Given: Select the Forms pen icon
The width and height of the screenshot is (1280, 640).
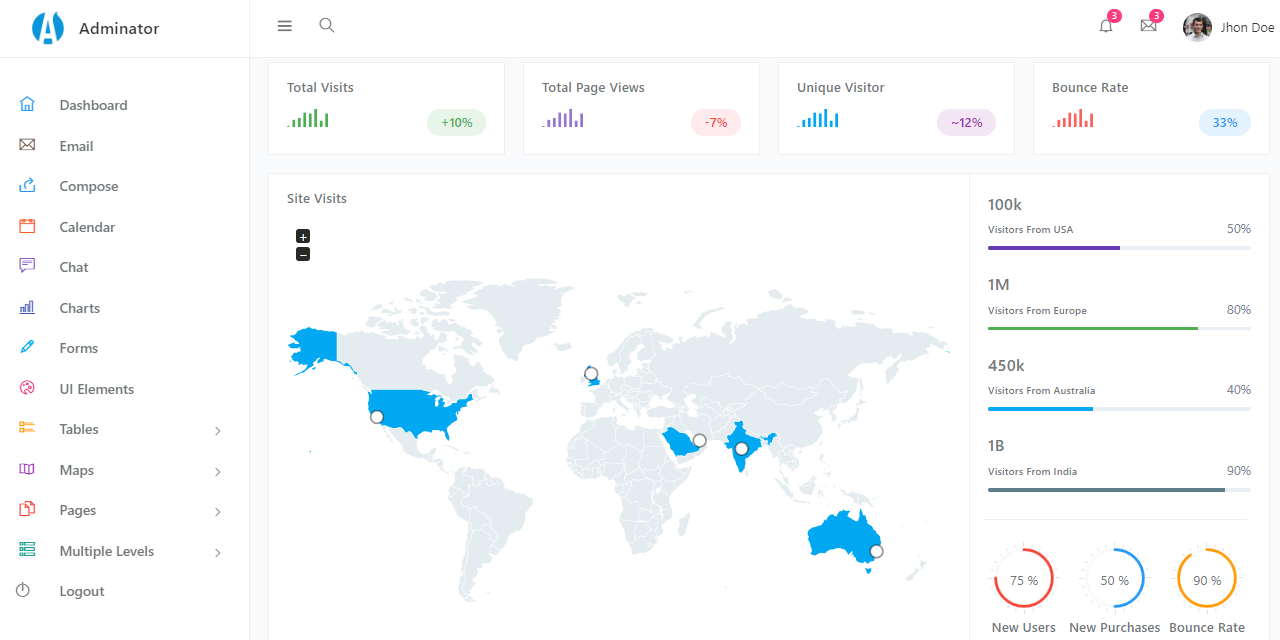Looking at the screenshot, I should tap(27, 347).
